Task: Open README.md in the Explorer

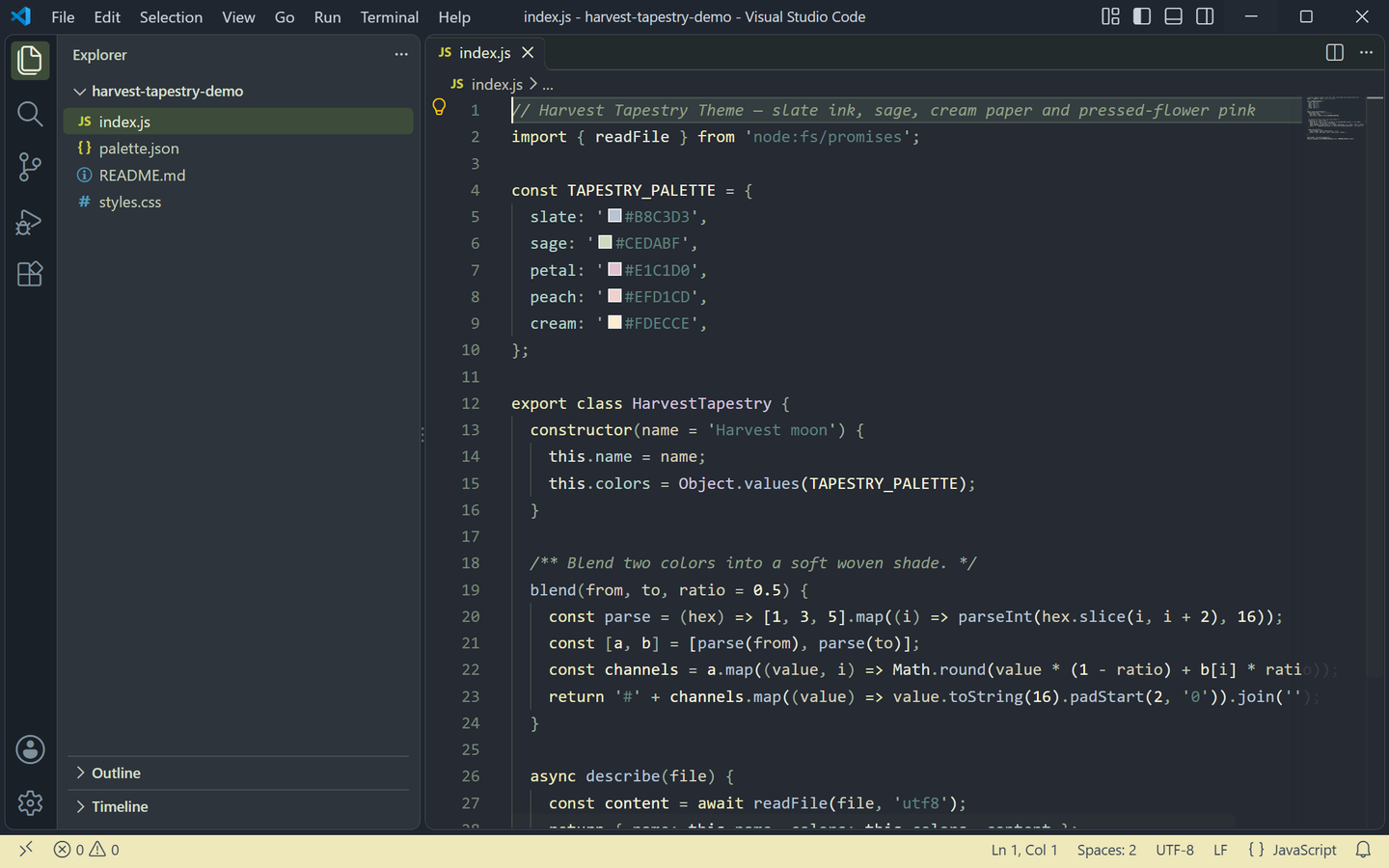Action: click(238, 176)
